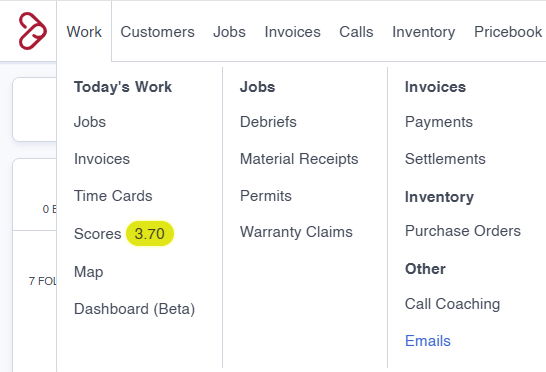This screenshot has height=372, width=546.
Task: Open the Calls navigation item
Action: tap(356, 32)
